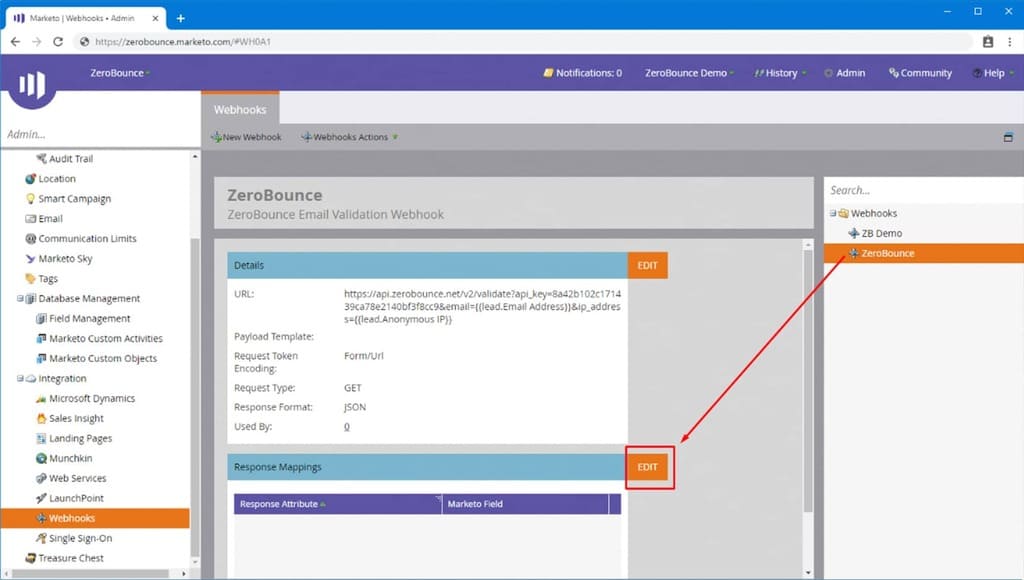Click the browser reload icon
This screenshot has height=580, width=1024.
[x=58, y=42]
